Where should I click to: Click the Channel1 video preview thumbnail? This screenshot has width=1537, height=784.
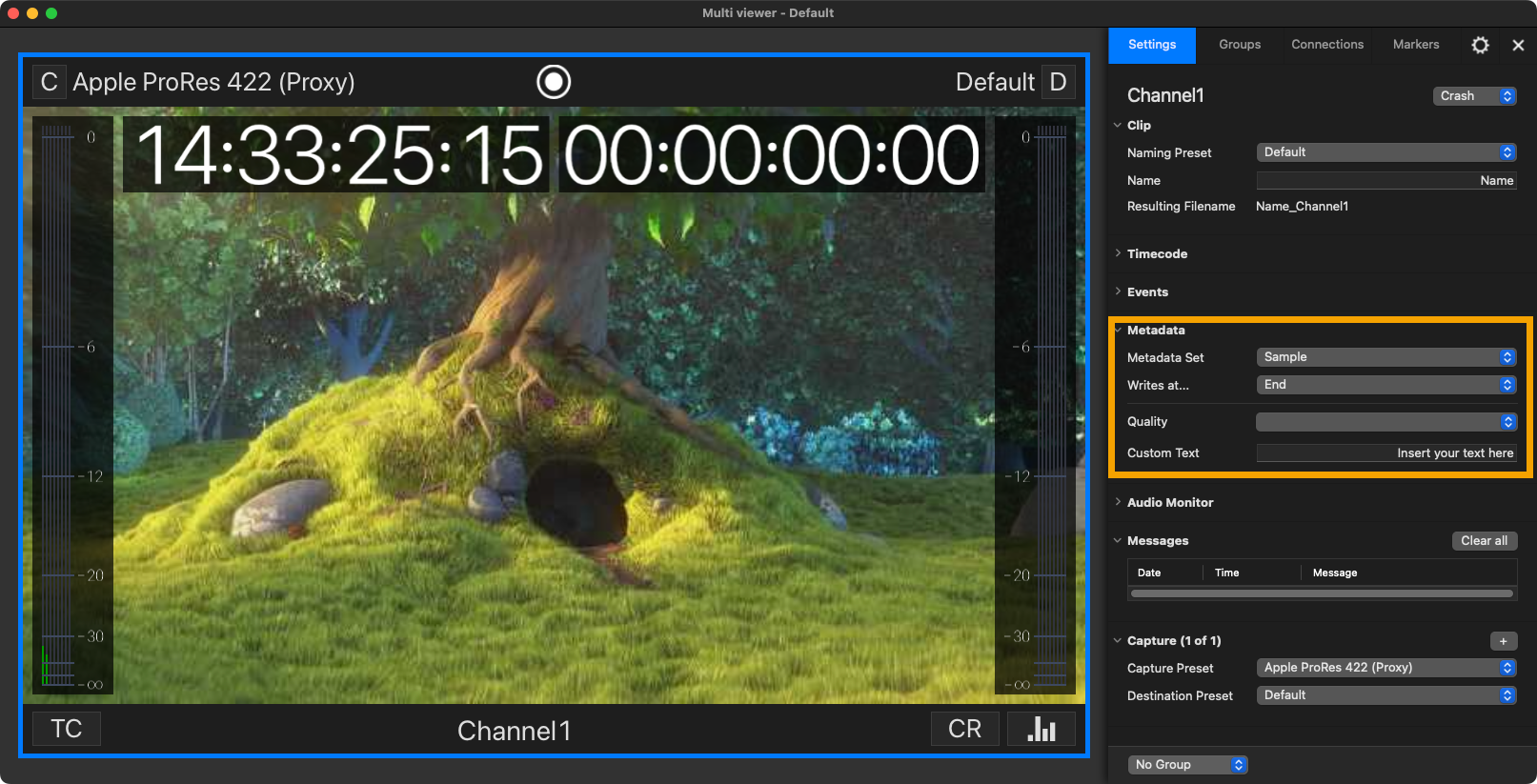[554, 405]
